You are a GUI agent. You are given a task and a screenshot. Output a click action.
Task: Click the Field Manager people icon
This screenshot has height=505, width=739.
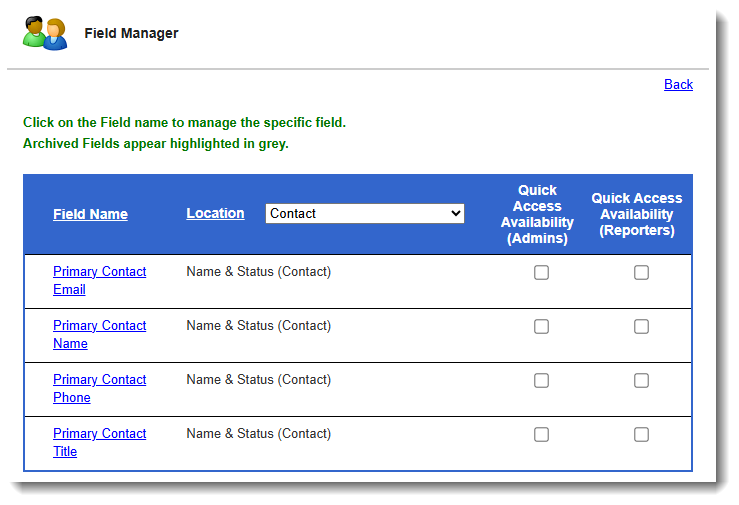(x=45, y=33)
